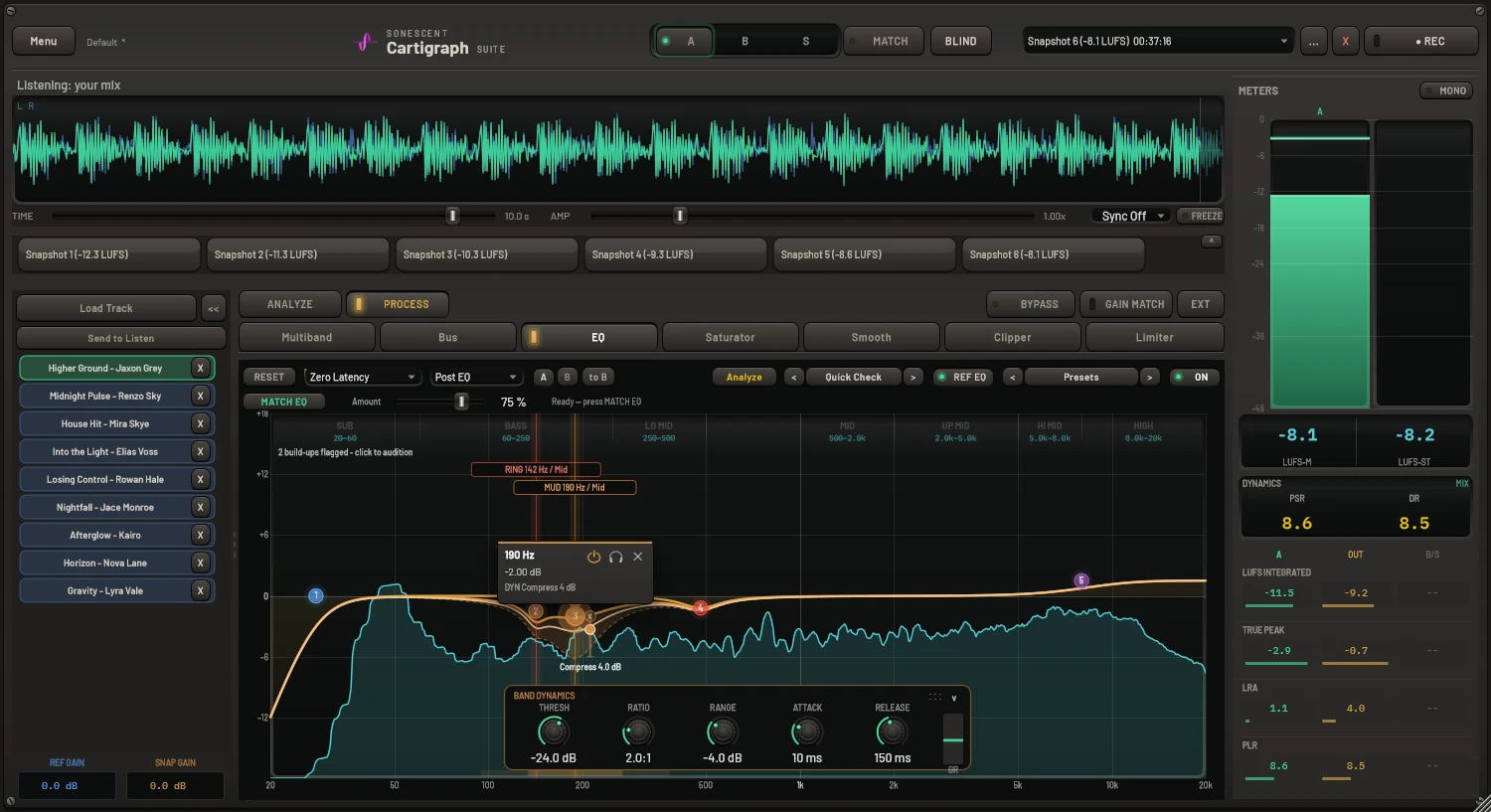Image resolution: width=1491 pixels, height=812 pixels.
Task: Click the red X next to snapshot selector
Action: coord(1346,41)
